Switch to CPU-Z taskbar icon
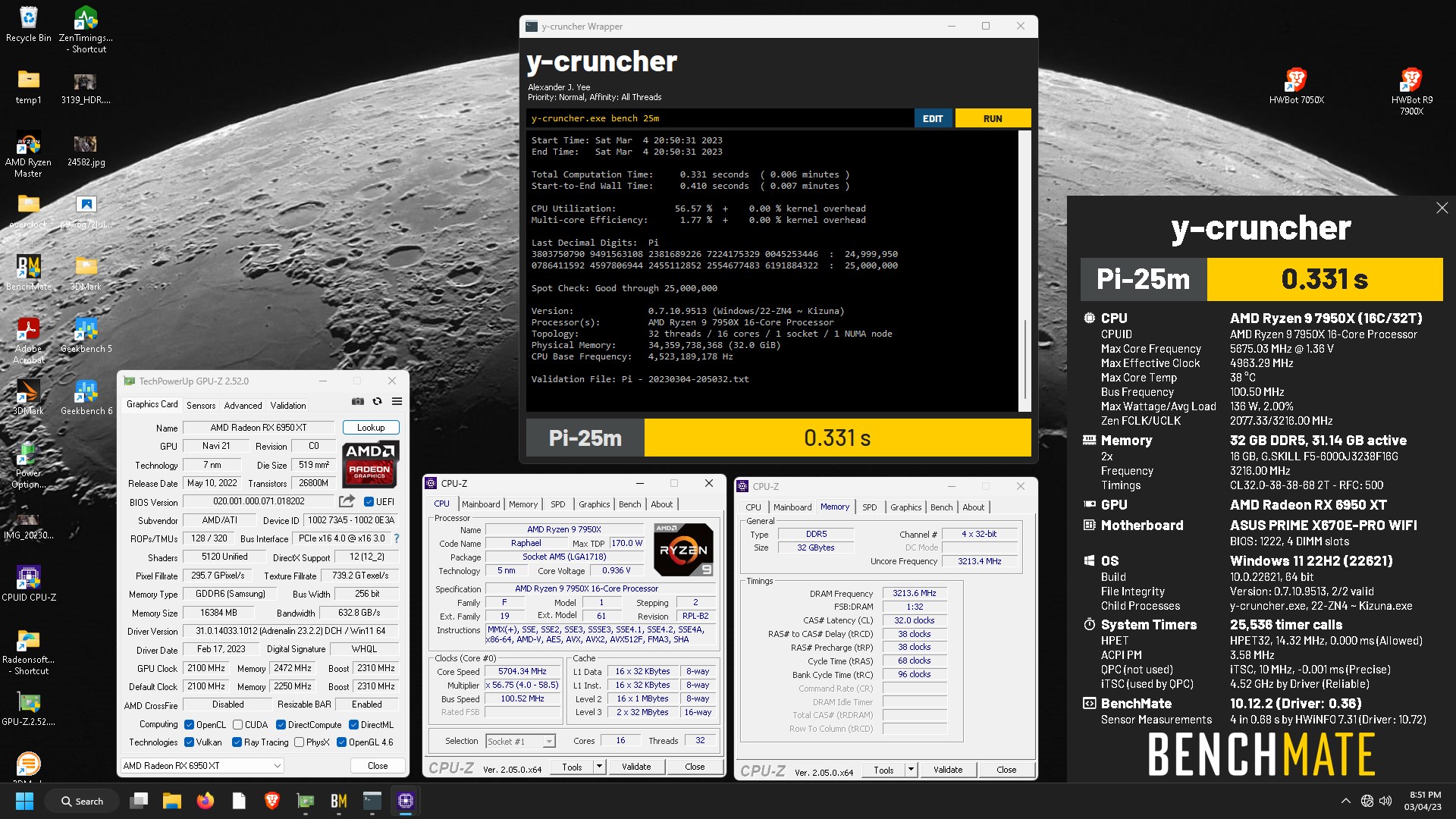Screen dimensions: 1456x819 click(x=406, y=801)
